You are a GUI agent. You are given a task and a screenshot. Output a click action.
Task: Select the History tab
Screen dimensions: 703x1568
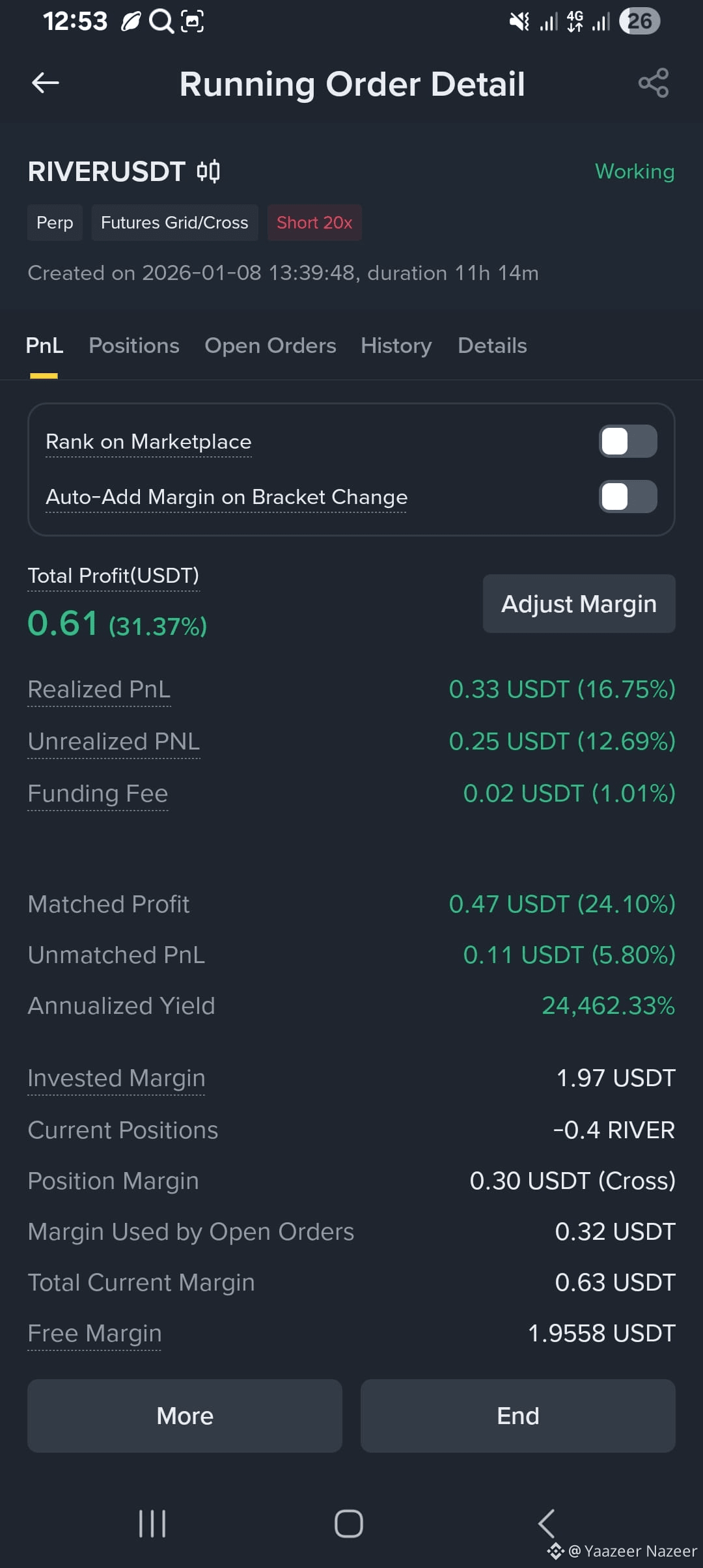(x=396, y=346)
